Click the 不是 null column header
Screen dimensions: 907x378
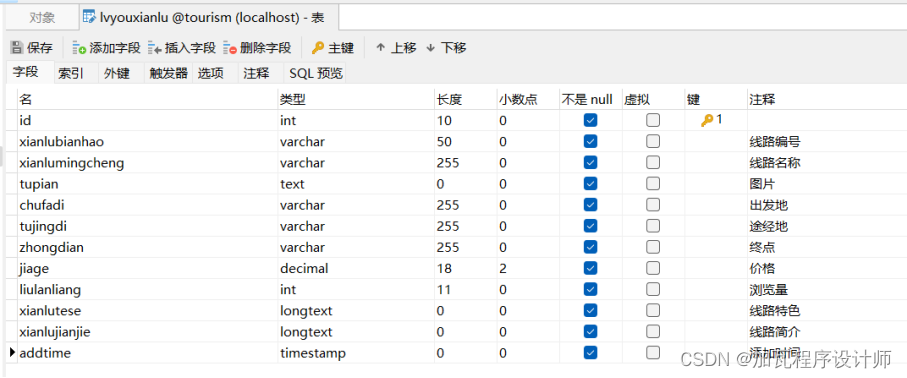coord(590,100)
